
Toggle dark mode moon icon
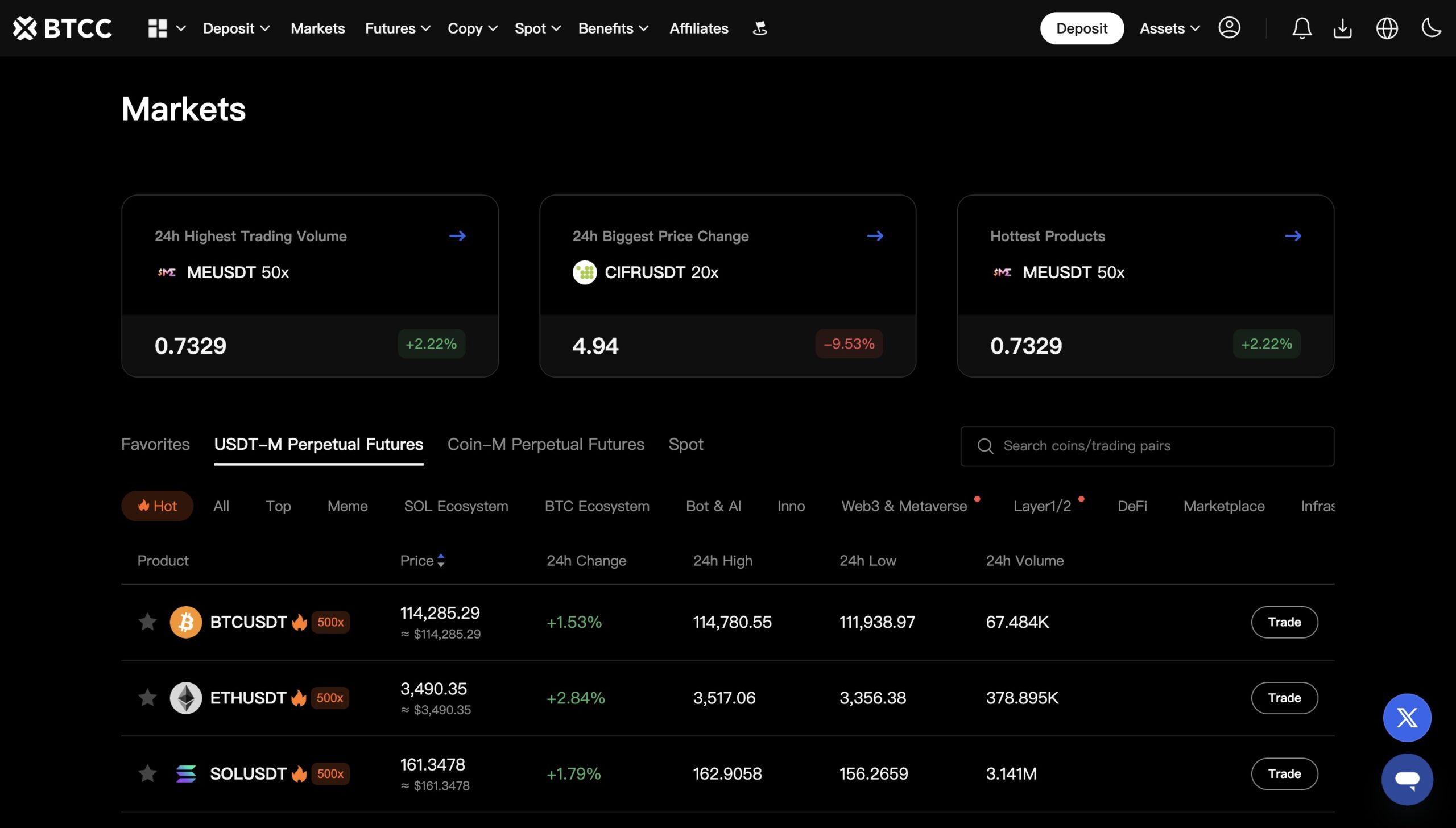tap(1431, 27)
